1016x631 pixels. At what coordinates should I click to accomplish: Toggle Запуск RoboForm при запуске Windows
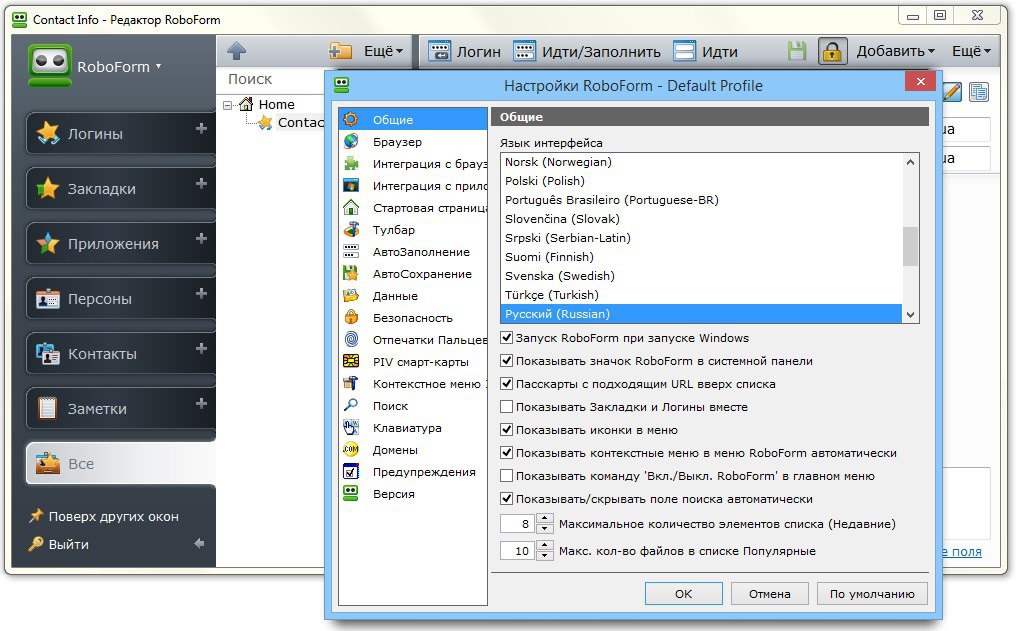507,338
